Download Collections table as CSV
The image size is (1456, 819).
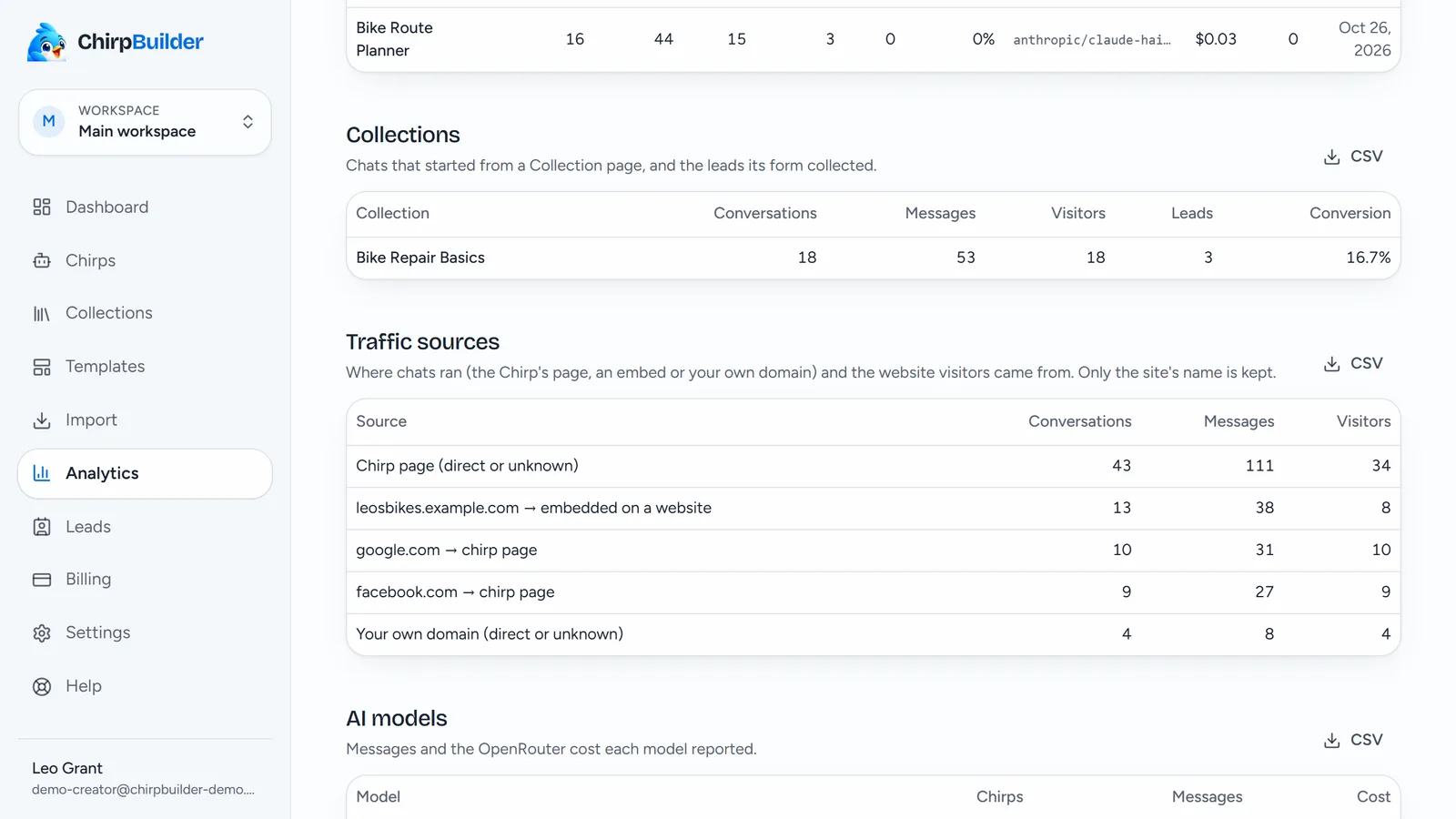[x=1353, y=157]
